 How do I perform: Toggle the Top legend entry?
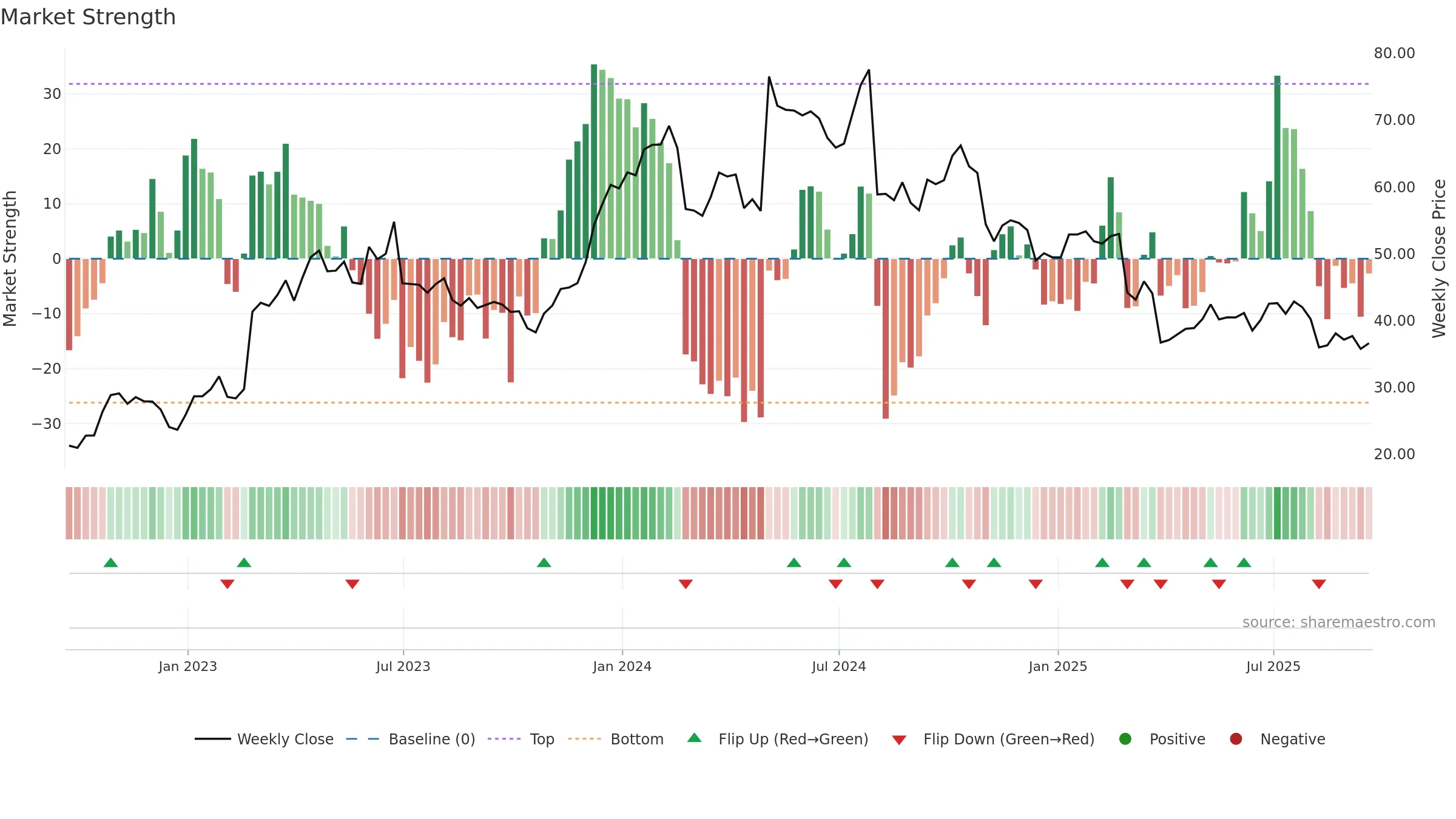521,739
